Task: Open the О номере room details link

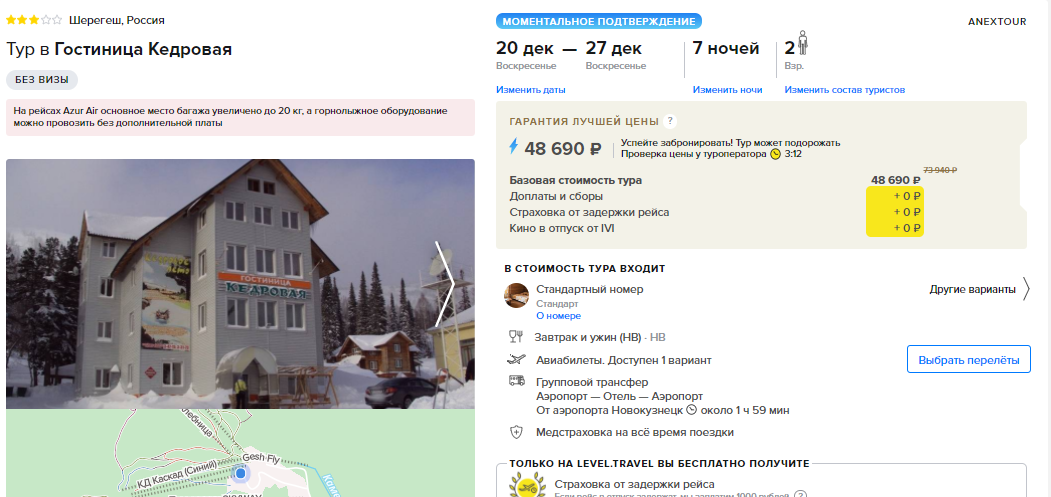Action: pyautogui.click(x=558, y=316)
